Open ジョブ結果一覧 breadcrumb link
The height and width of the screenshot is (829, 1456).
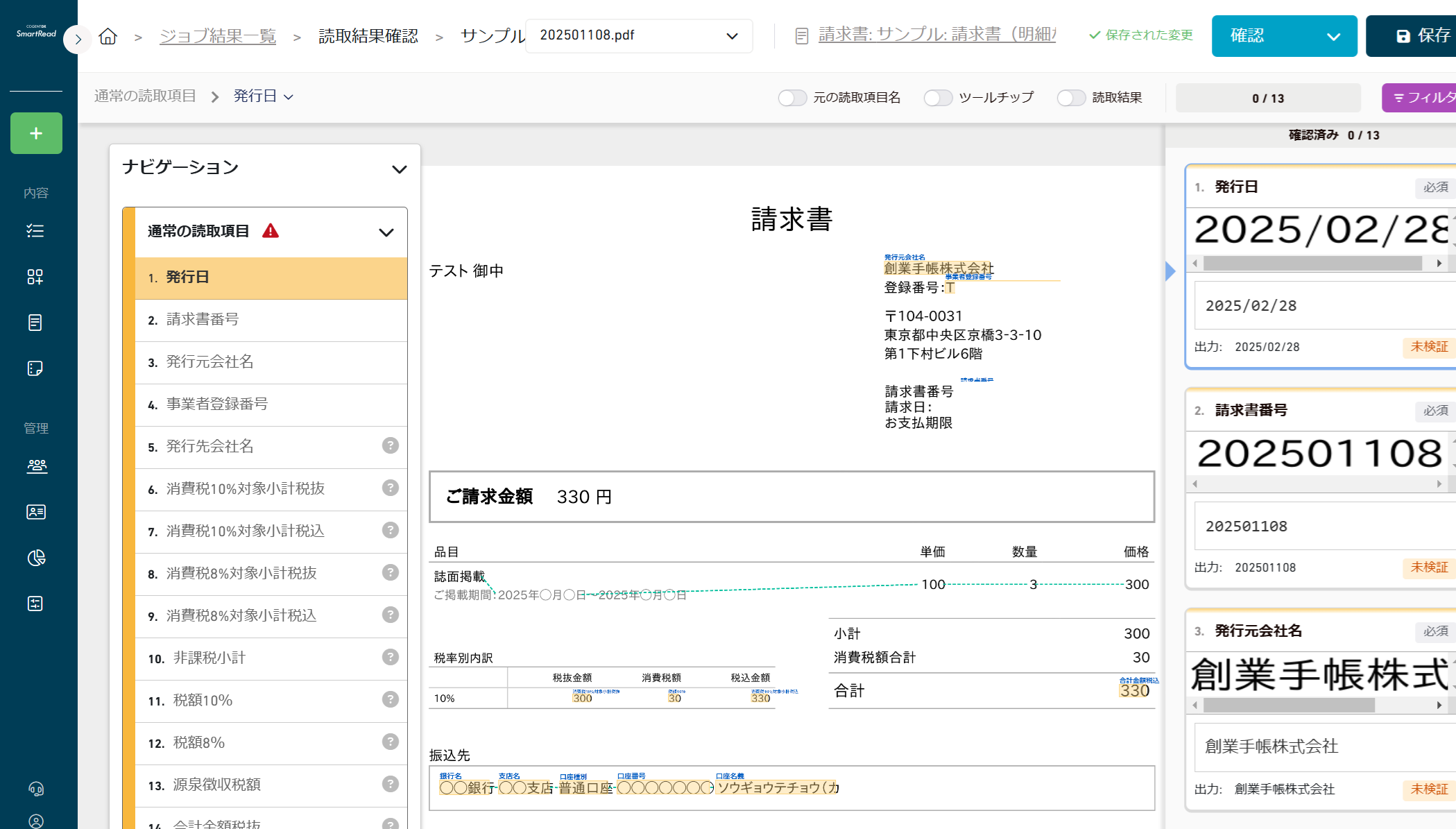pyautogui.click(x=218, y=36)
